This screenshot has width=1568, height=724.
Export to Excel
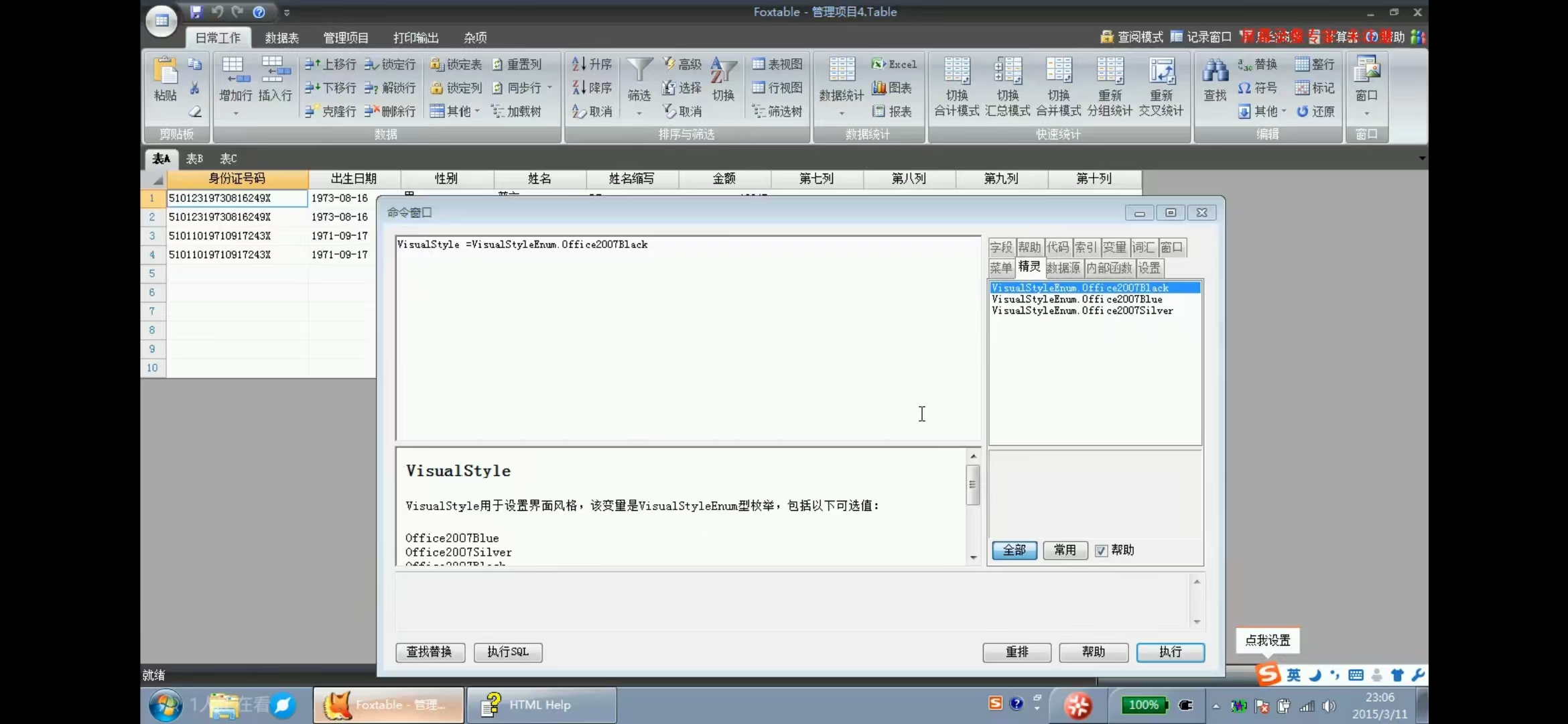[x=894, y=64]
